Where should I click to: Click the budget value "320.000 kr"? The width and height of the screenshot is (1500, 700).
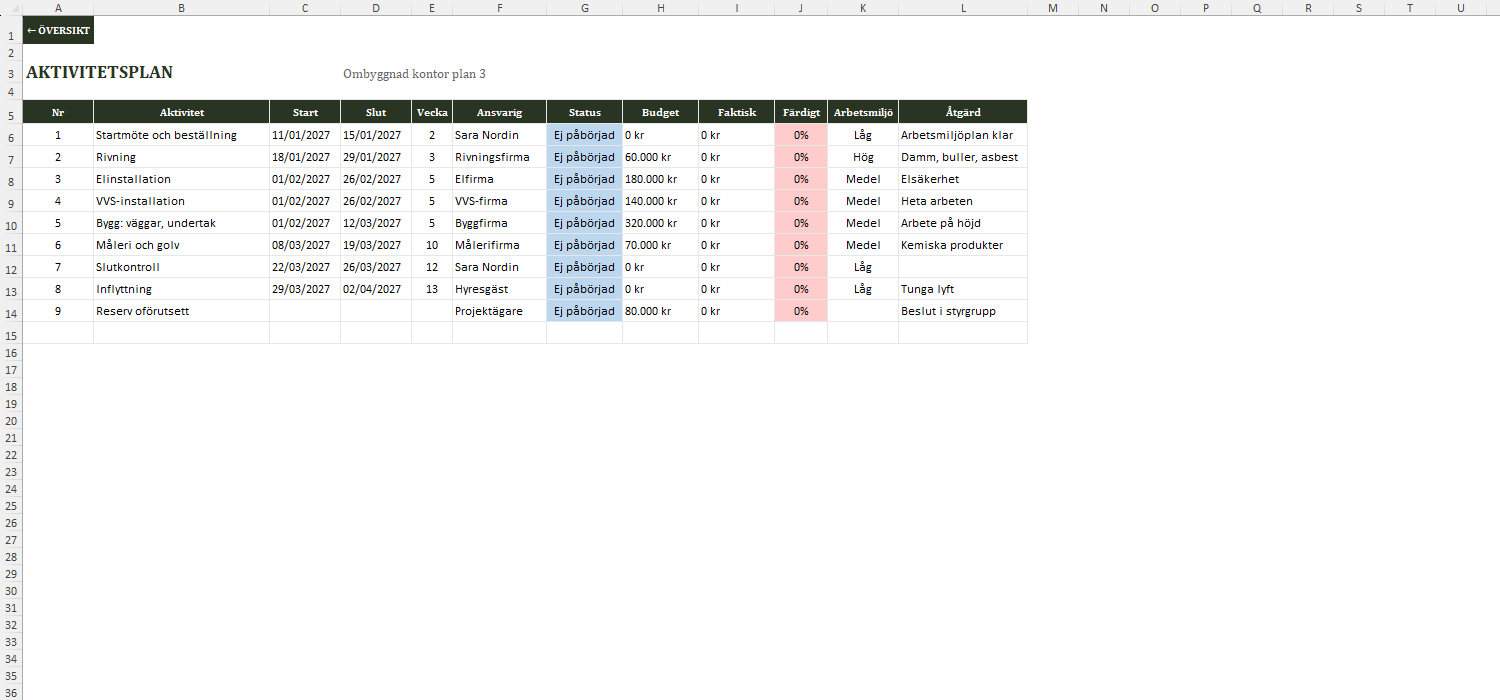(661, 223)
